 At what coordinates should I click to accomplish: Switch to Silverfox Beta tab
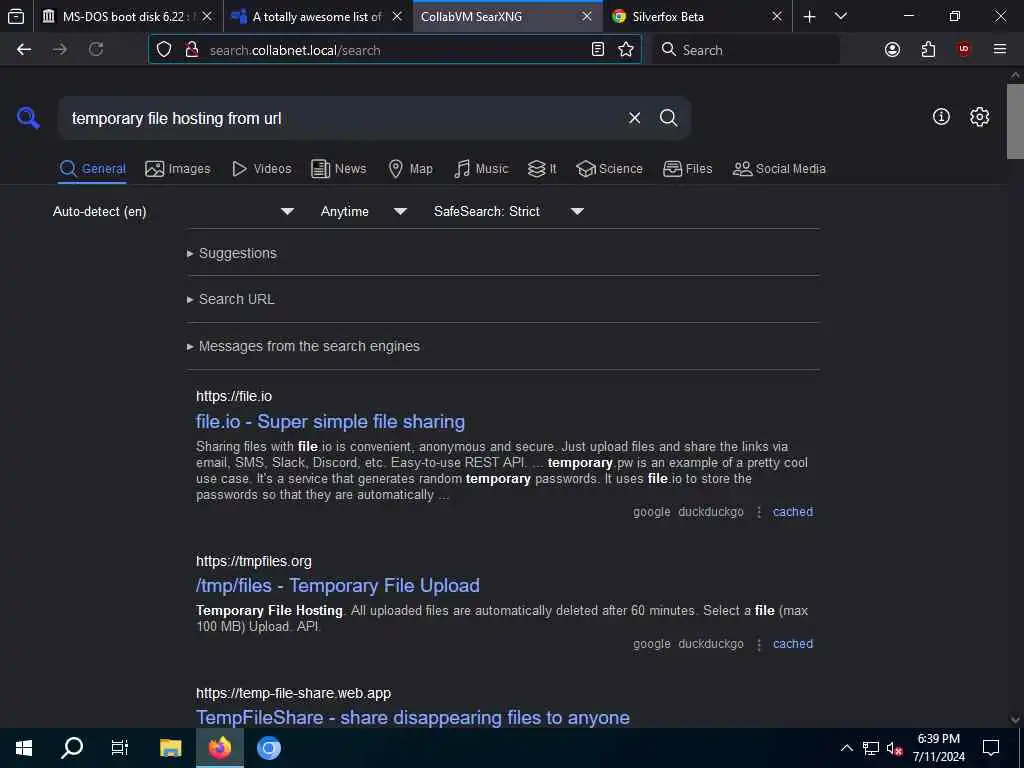click(x=697, y=16)
